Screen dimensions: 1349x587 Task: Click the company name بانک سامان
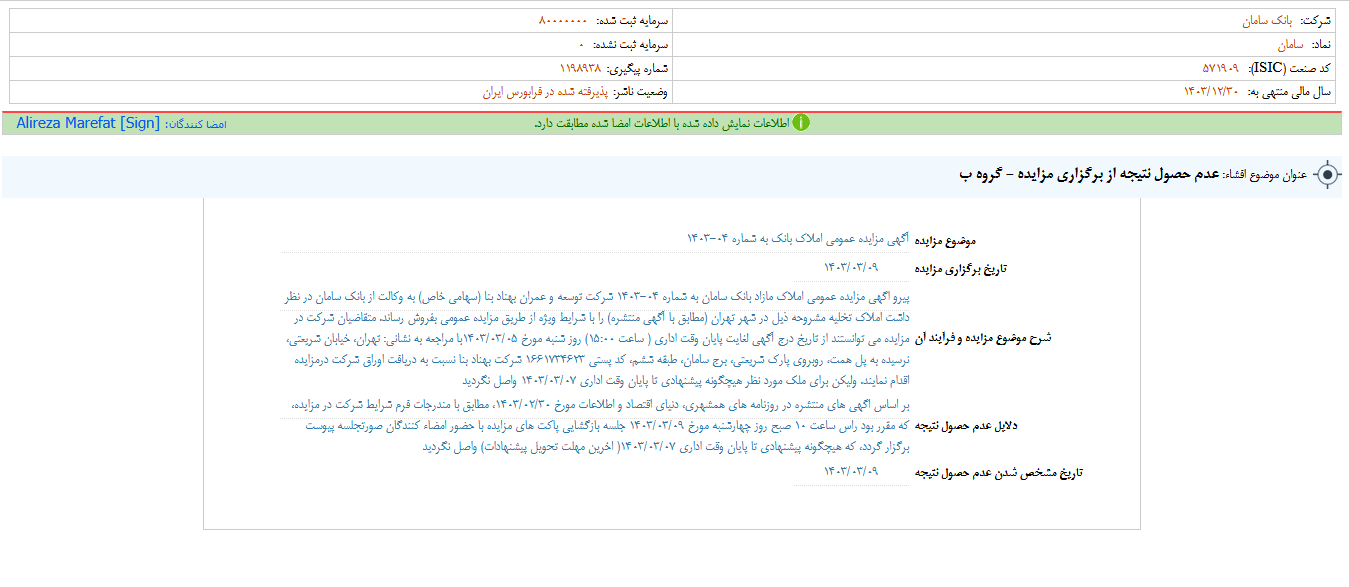pyautogui.click(x=1265, y=20)
